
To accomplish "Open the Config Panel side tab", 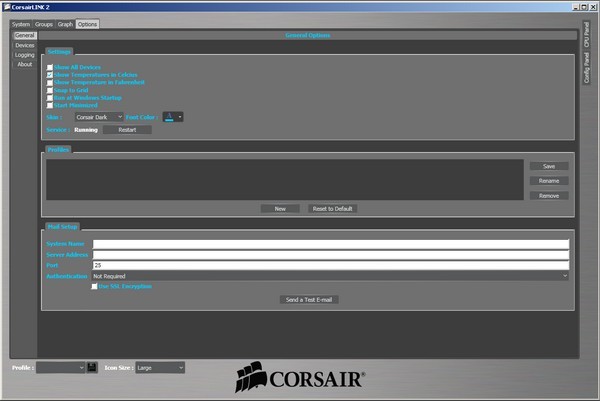I will [586, 68].
